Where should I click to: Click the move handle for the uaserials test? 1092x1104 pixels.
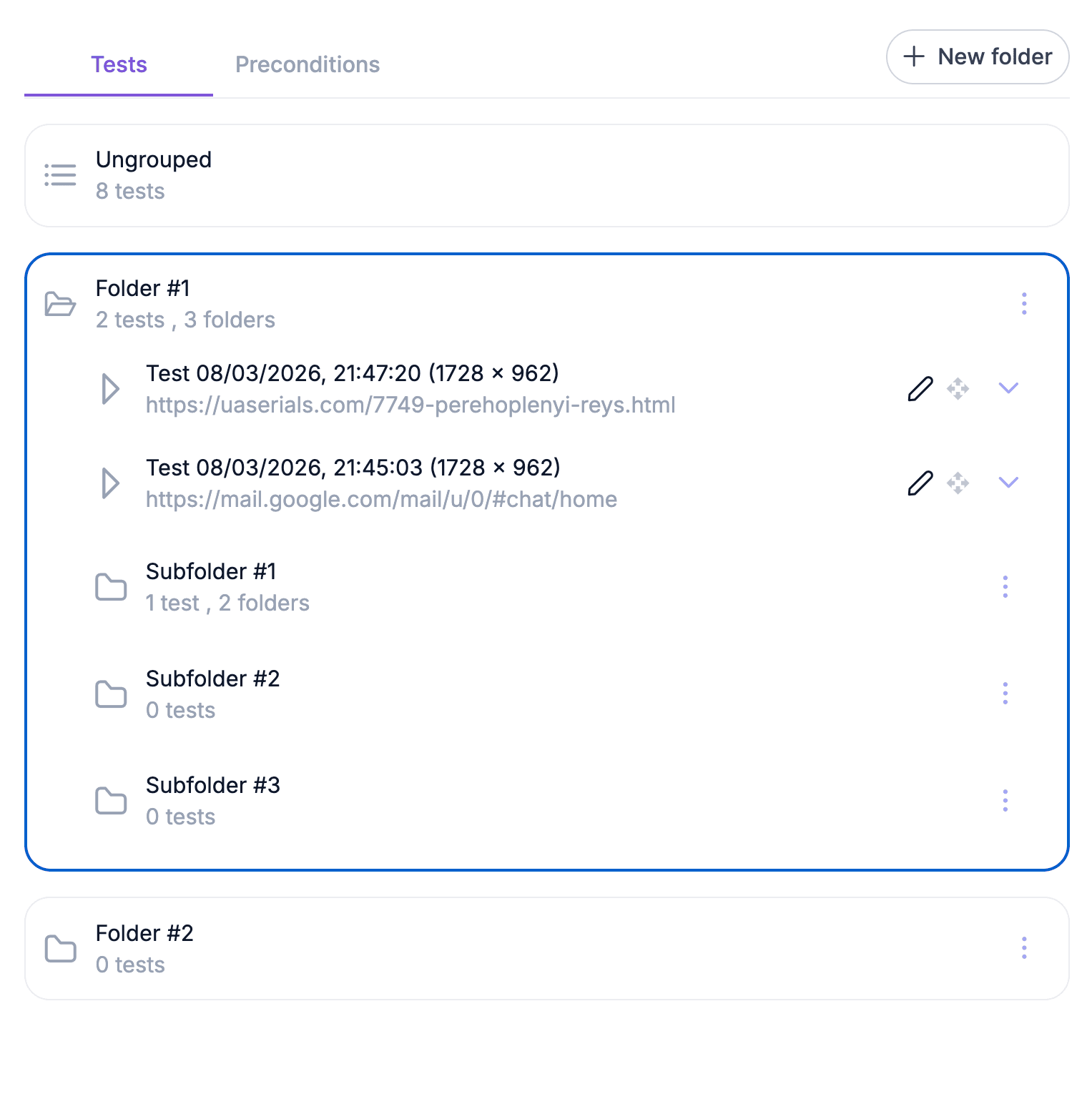pos(959,388)
